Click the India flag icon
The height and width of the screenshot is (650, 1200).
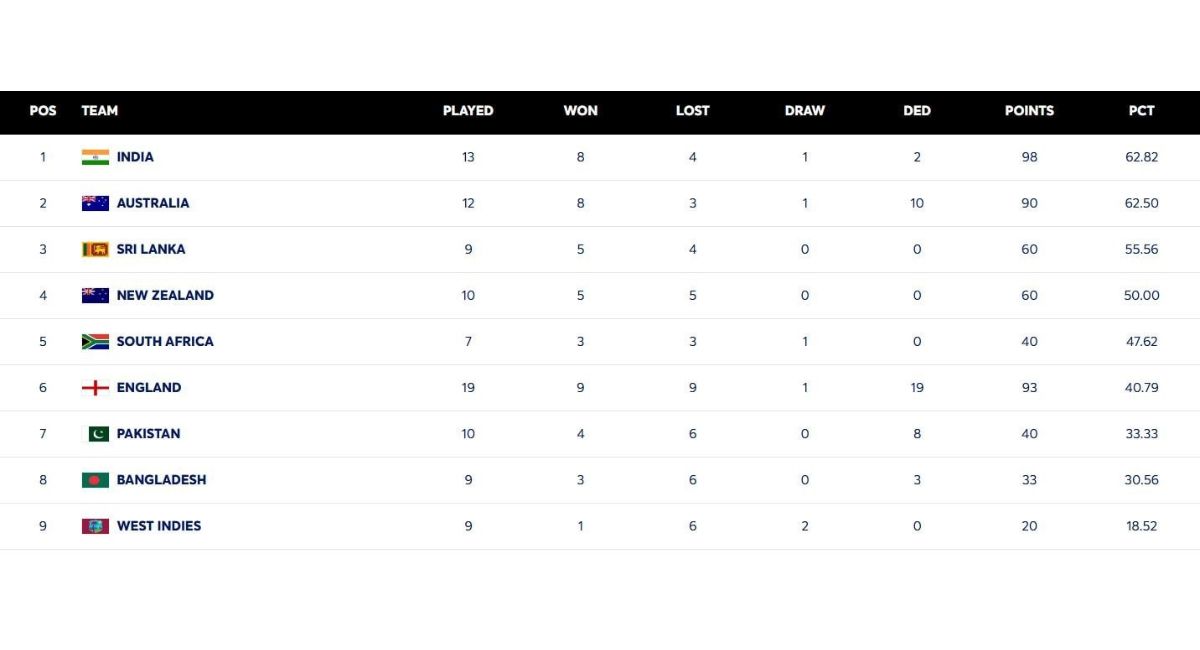tap(95, 157)
